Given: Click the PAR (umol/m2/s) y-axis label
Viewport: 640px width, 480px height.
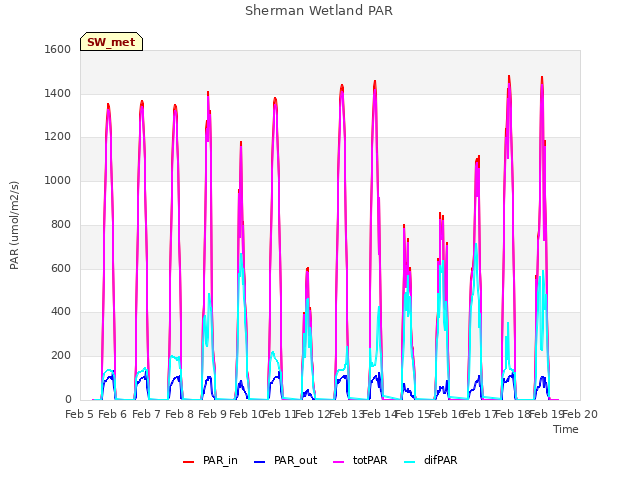Looking at the screenshot, I should point(14,225).
